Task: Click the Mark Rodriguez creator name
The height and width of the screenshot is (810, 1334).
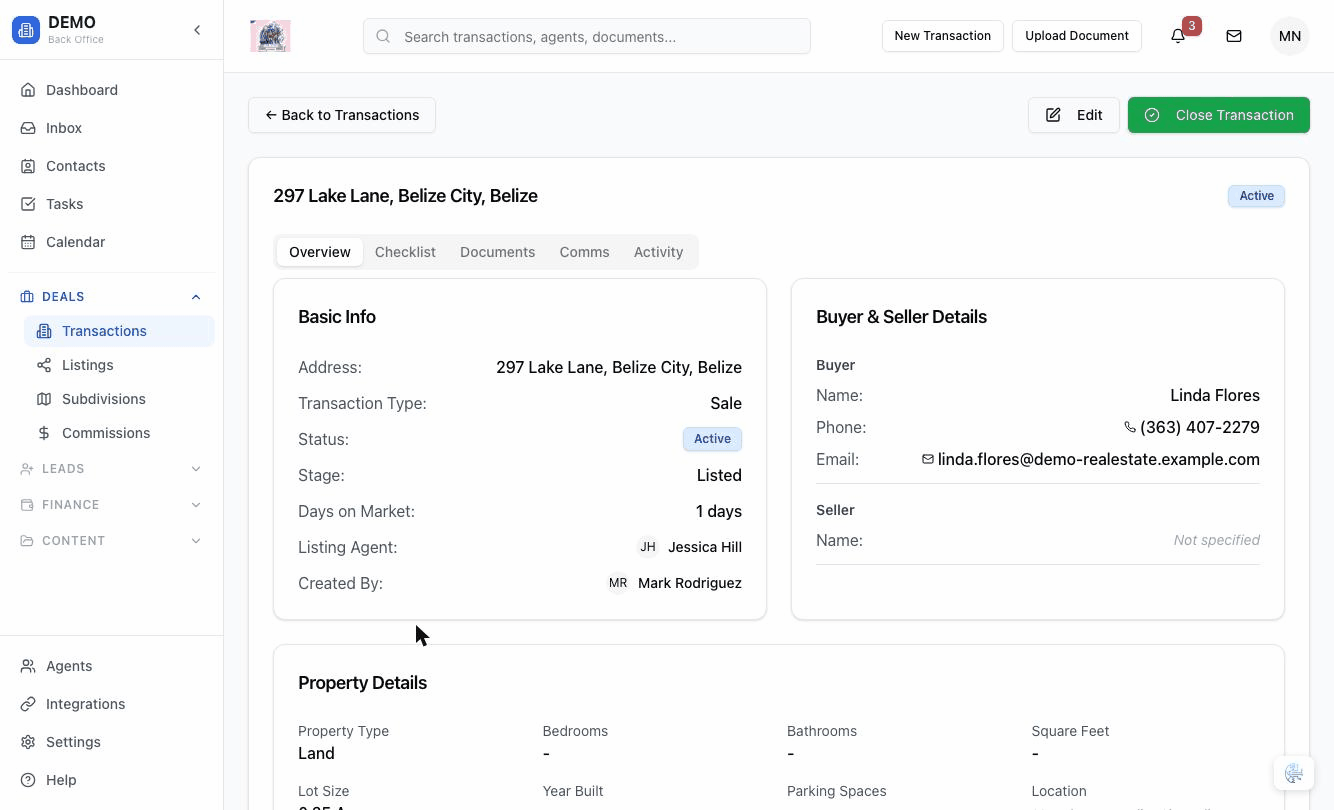Action: click(690, 583)
